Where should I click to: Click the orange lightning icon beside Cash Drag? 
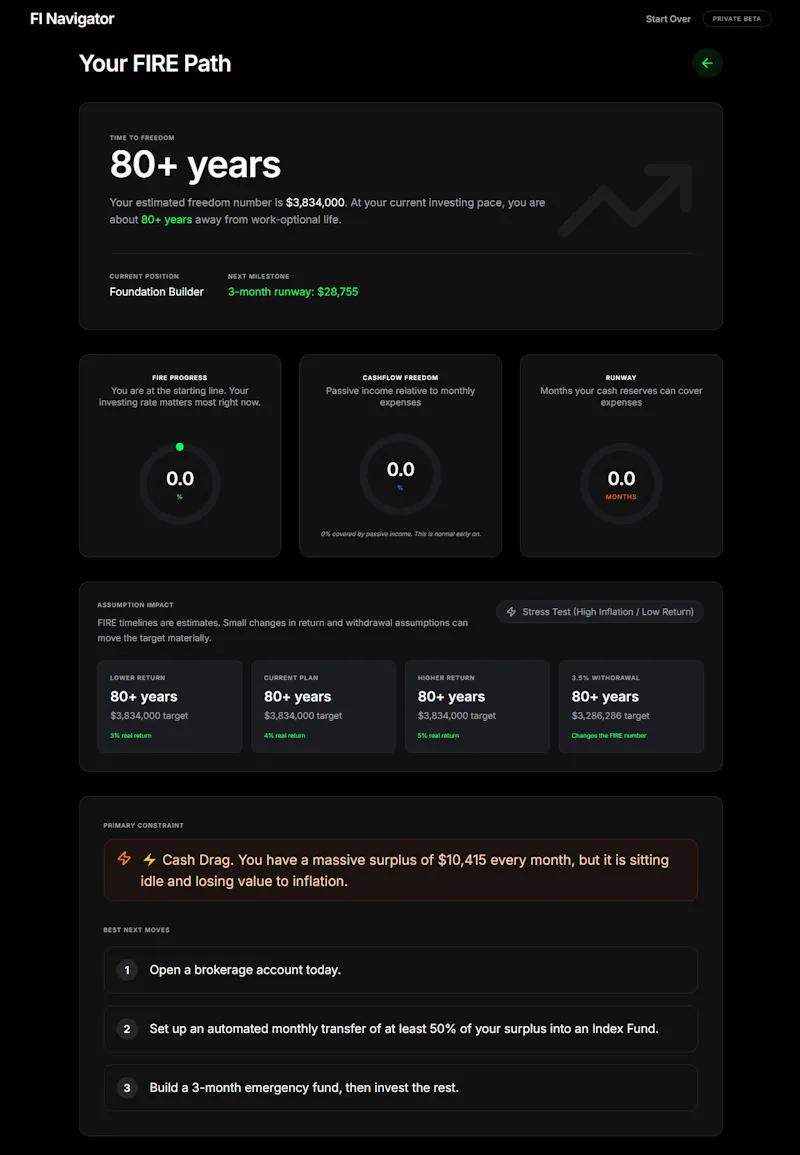click(124, 859)
